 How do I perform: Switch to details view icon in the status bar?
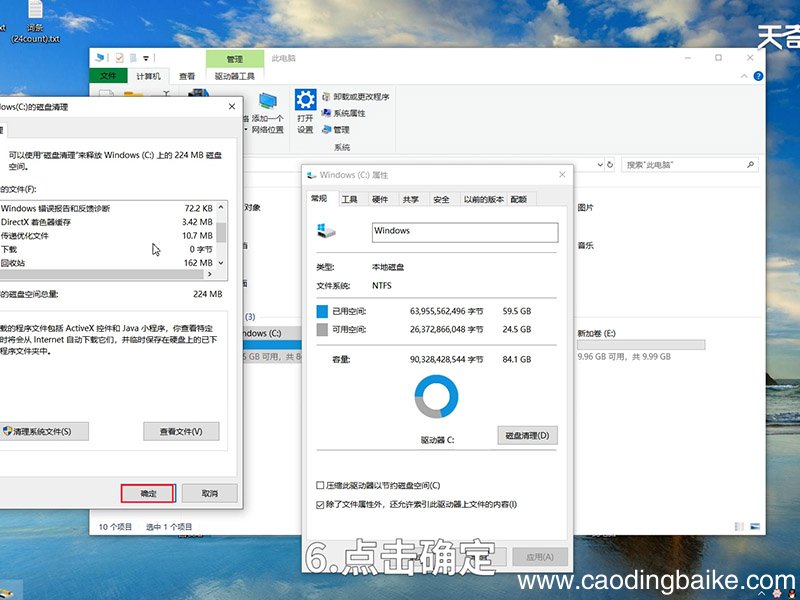739,527
